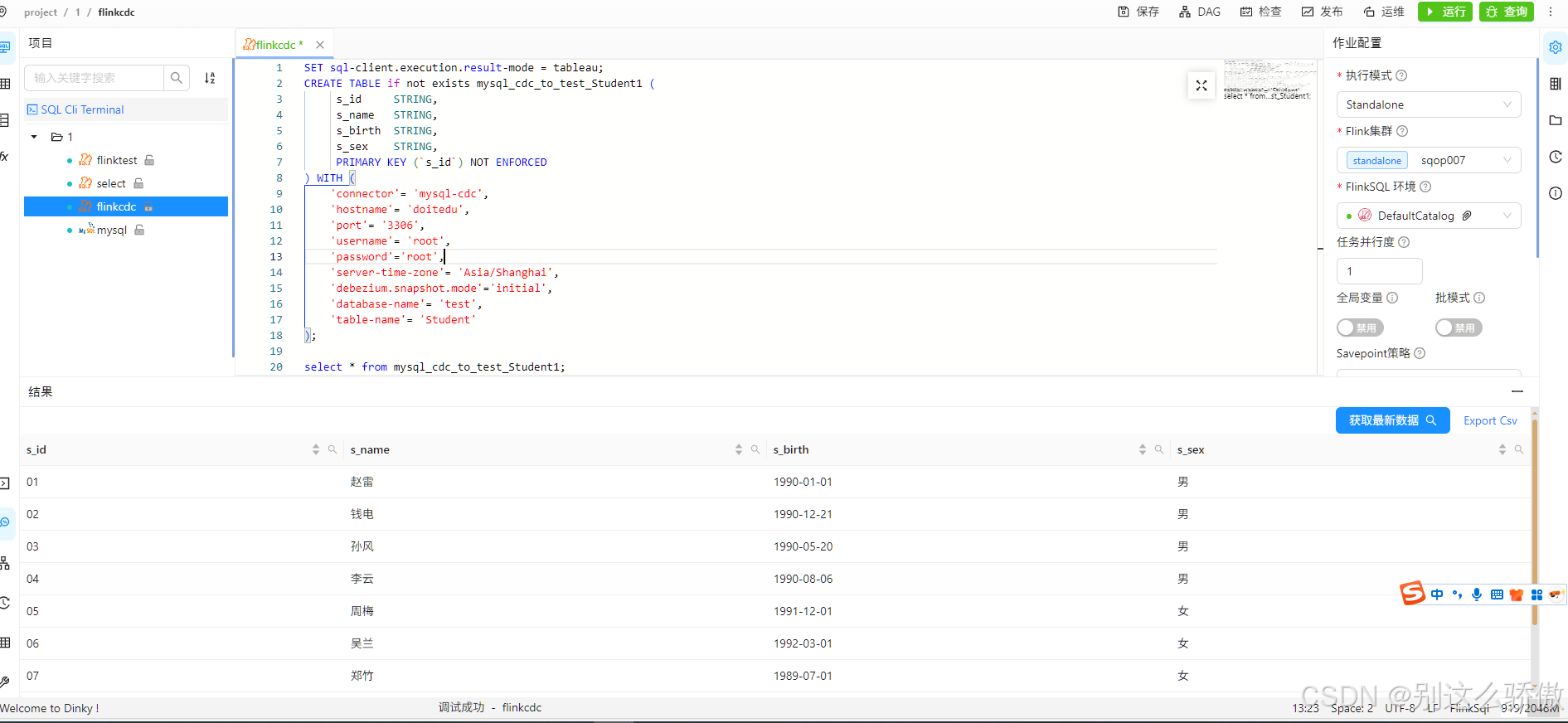
Task: Click the date cell 1990-12-21
Action: [x=803, y=514]
